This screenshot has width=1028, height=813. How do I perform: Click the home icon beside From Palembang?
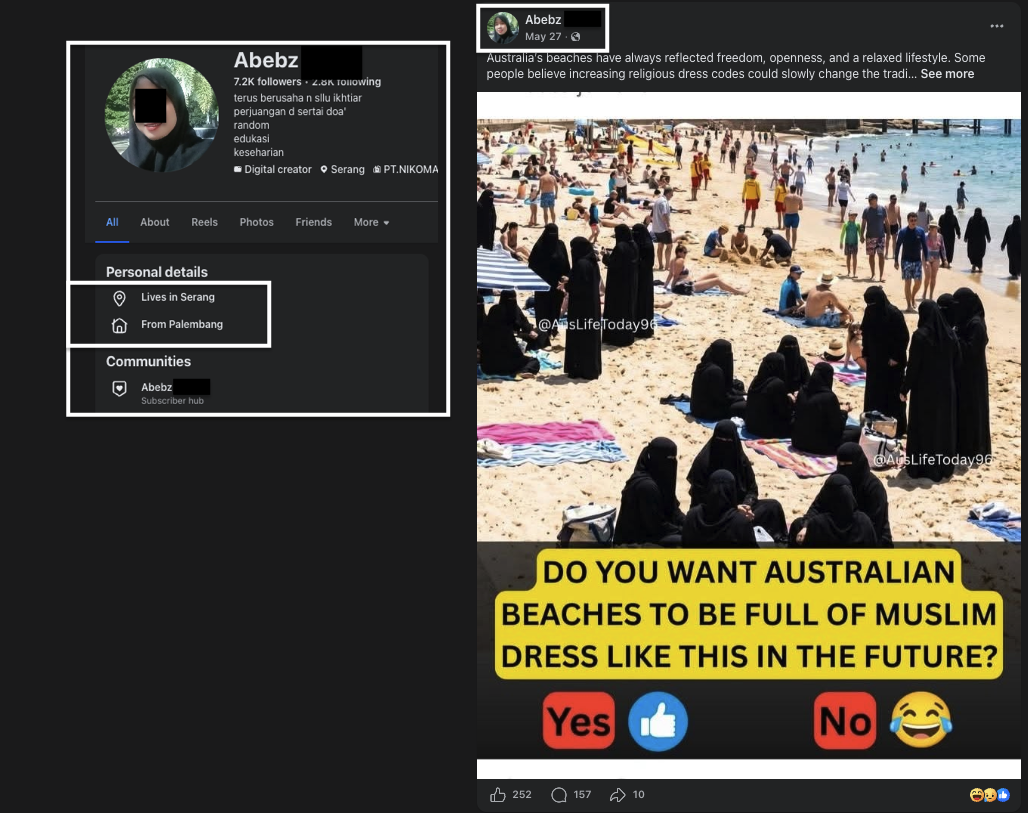tap(119, 325)
